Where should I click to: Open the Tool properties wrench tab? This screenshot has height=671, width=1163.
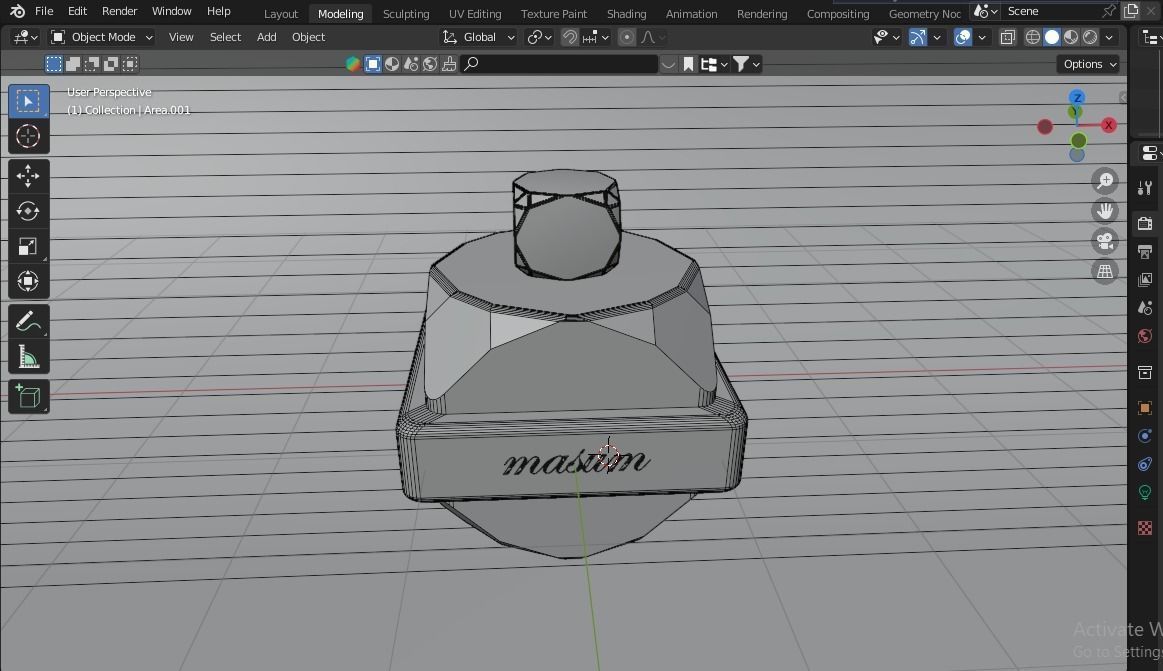pyautogui.click(x=1144, y=188)
